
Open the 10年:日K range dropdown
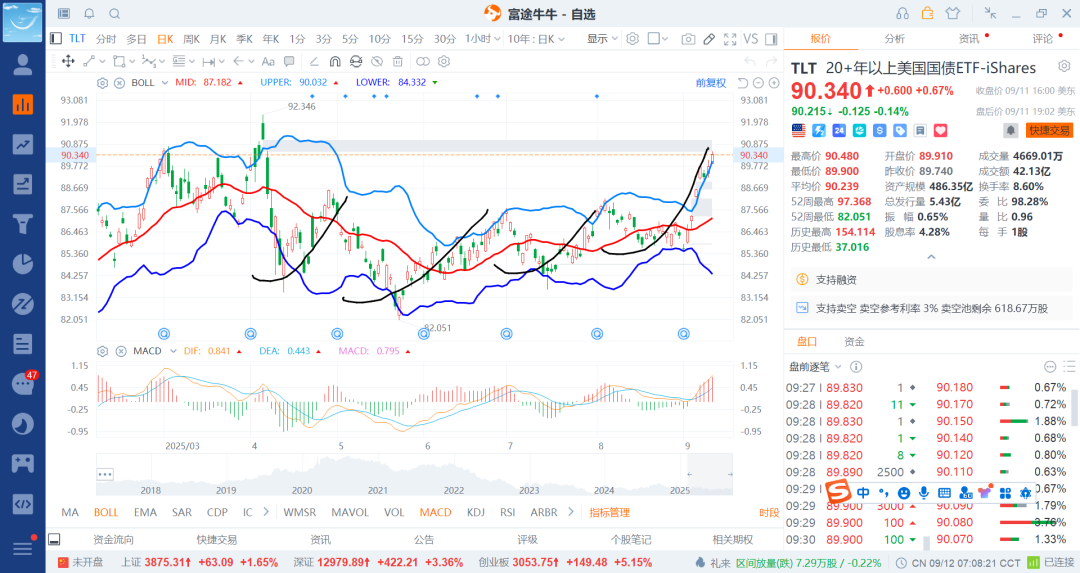[536, 39]
